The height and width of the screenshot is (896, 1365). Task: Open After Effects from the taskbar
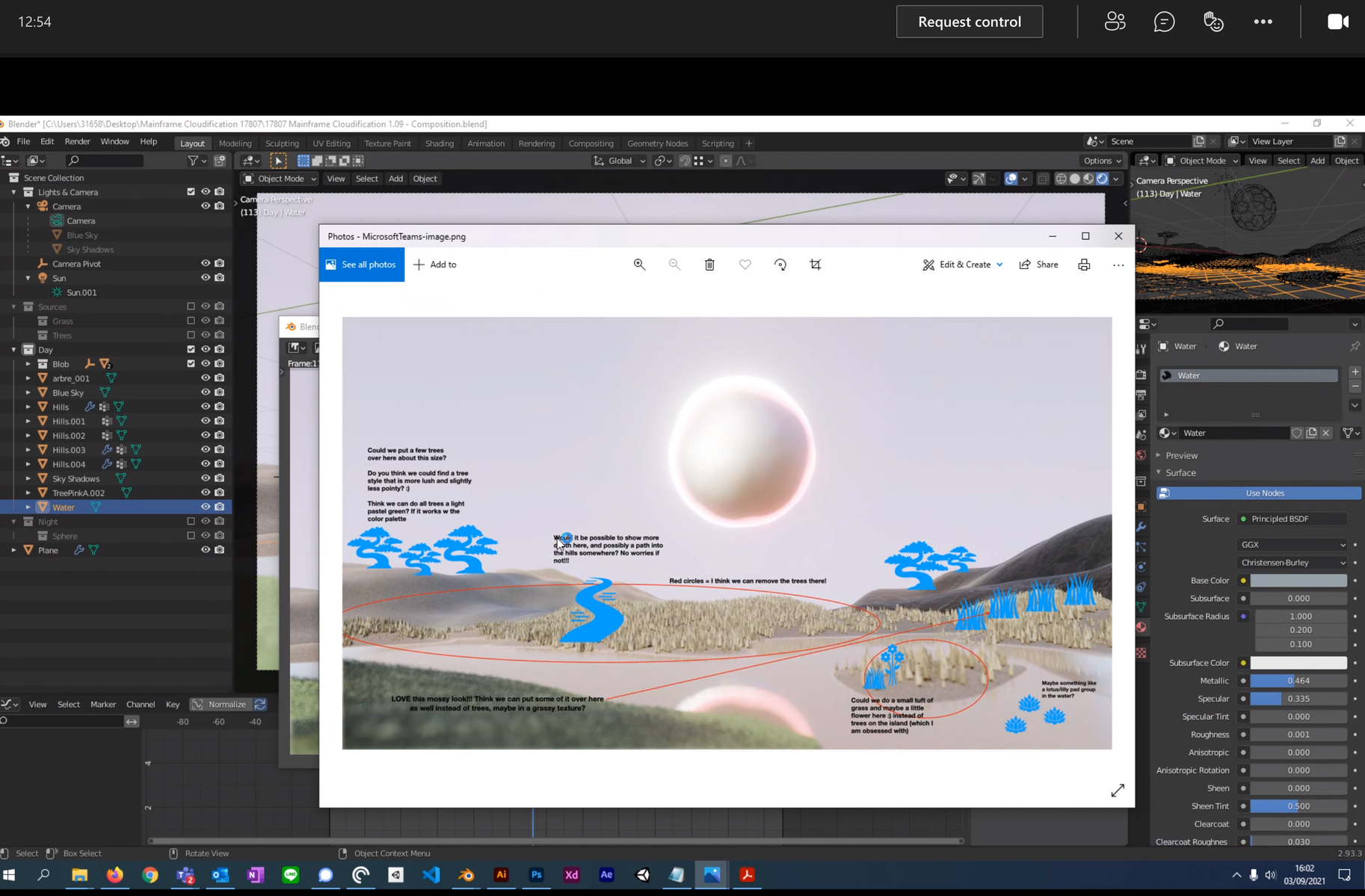607,875
